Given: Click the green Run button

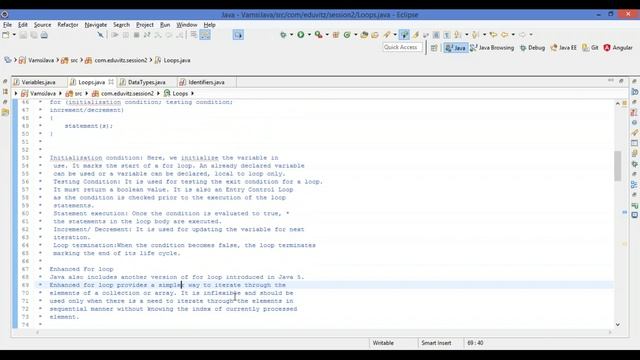Looking at the screenshot, I should [x=301, y=35].
